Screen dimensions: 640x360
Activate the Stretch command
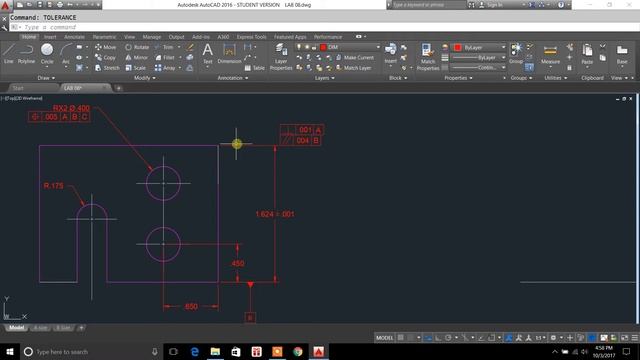coord(107,68)
